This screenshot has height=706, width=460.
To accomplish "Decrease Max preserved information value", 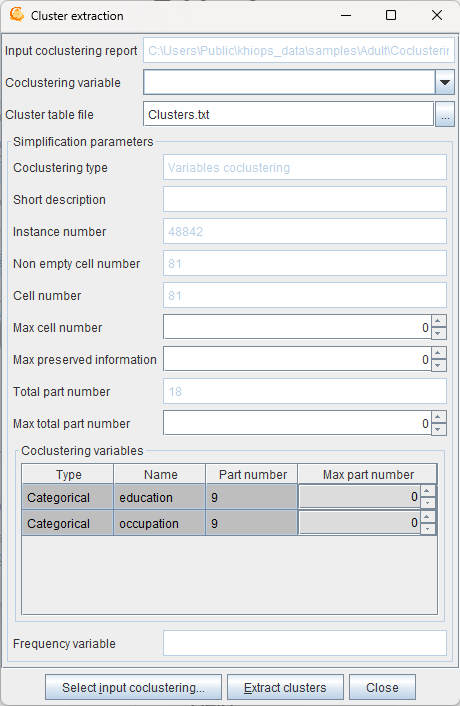I will point(438,365).
